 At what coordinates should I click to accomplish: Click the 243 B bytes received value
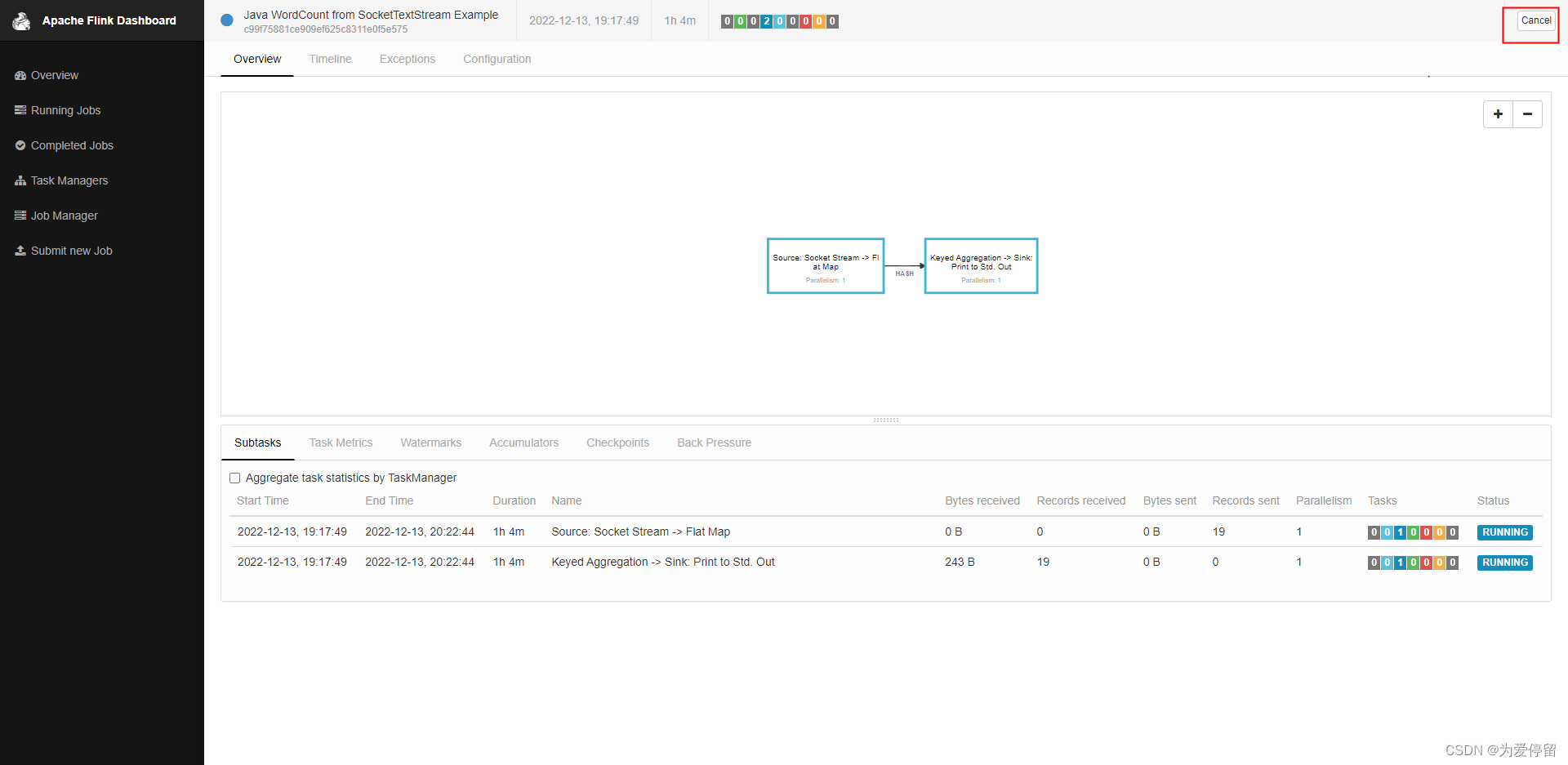[960, 562]
